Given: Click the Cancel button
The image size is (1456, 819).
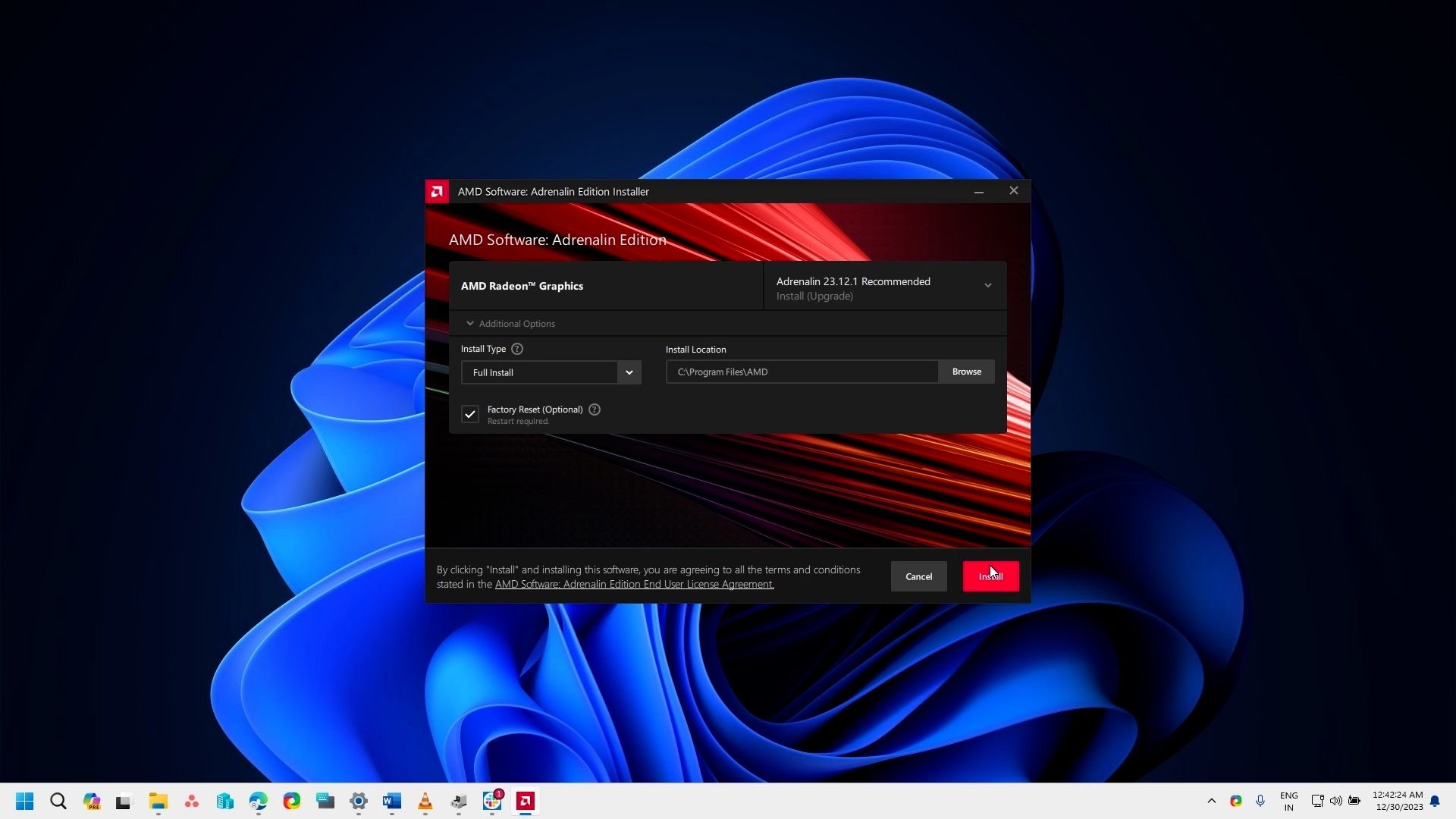Looking at the screenshot, I should click(918, 576).
